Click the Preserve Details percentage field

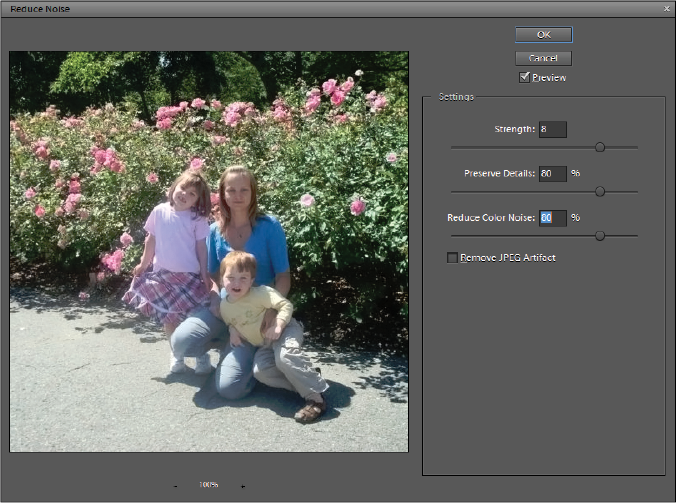tap(552, 173)
